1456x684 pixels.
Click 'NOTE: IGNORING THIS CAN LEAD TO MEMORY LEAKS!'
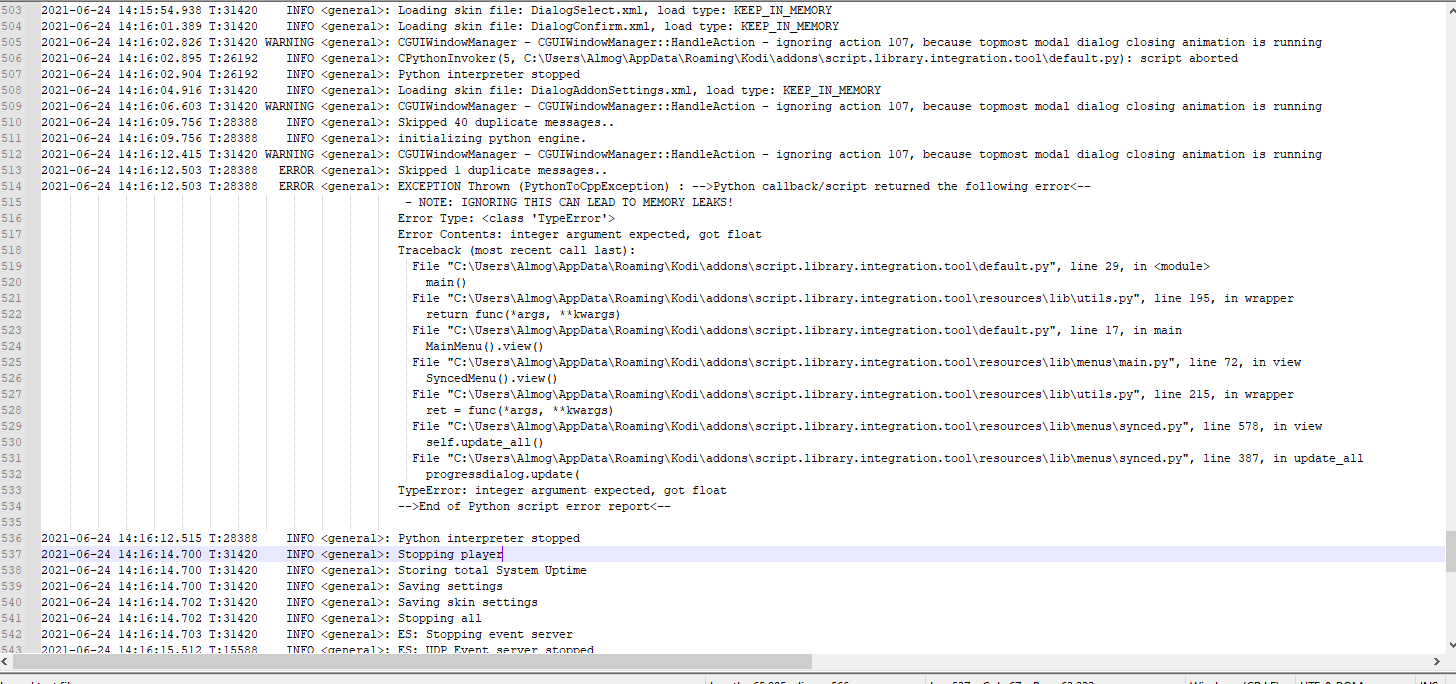tap(576, 203)
